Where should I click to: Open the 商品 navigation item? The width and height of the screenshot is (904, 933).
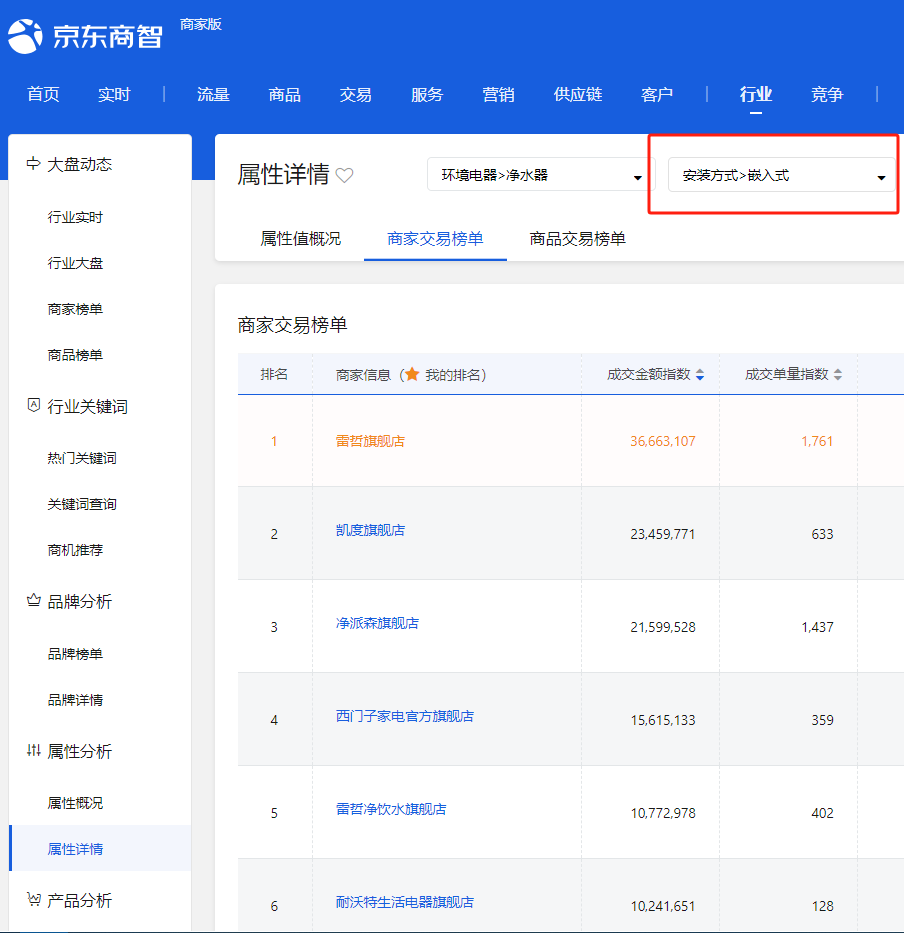point(284,94)
